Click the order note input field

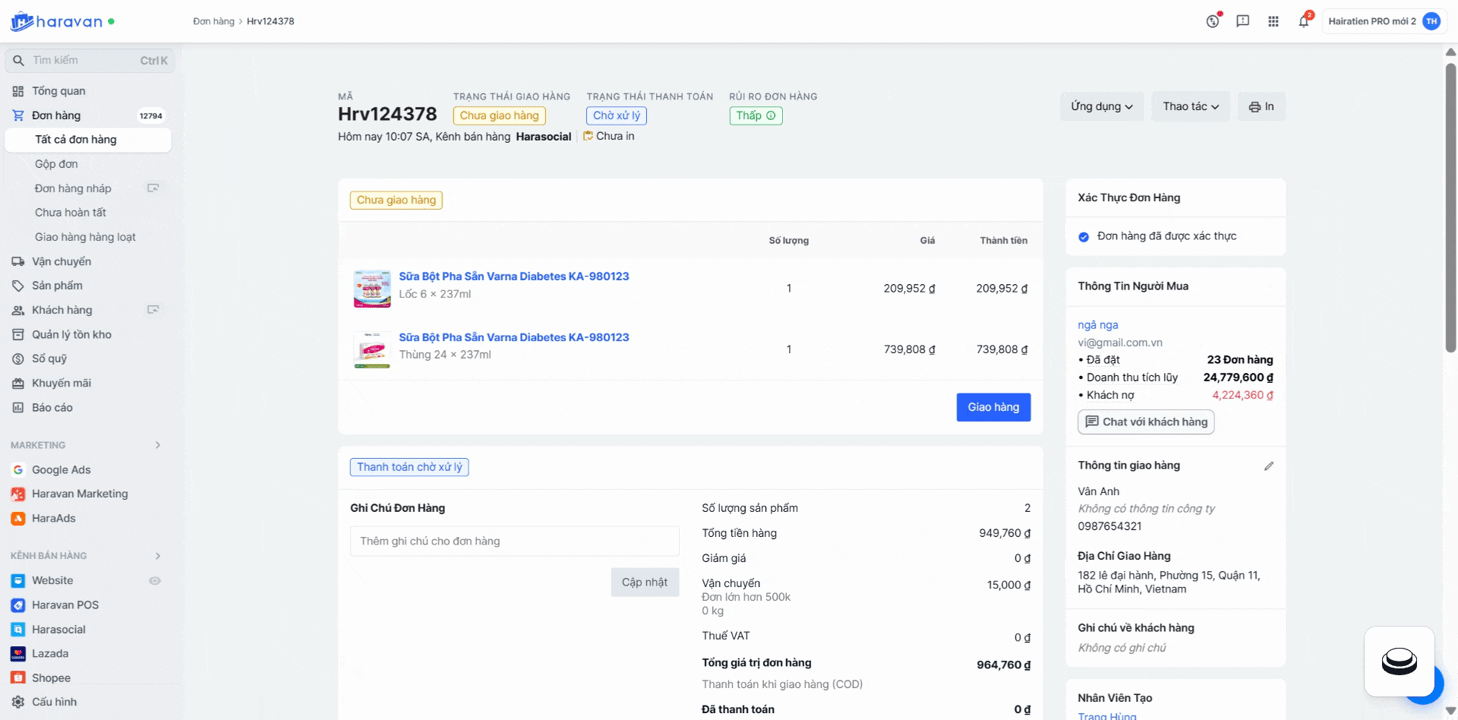click(x=514, y=541)
